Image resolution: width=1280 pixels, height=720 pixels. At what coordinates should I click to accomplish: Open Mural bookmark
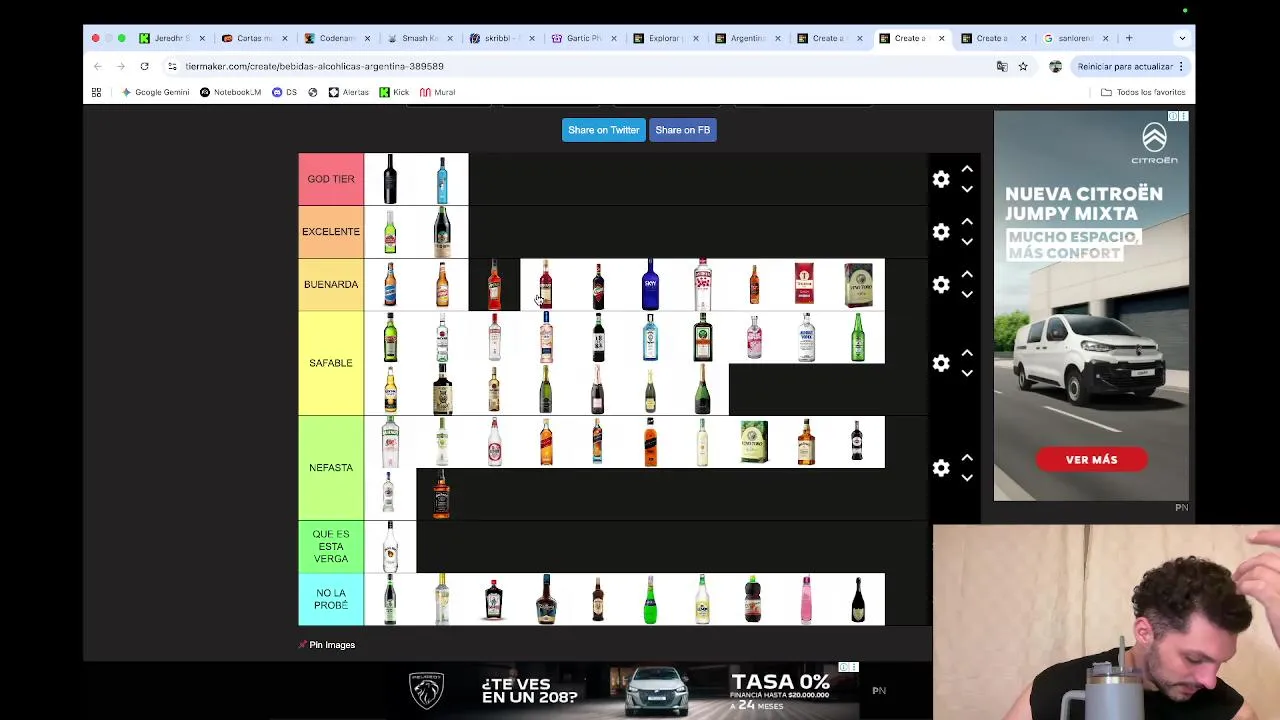coord(438,92)
